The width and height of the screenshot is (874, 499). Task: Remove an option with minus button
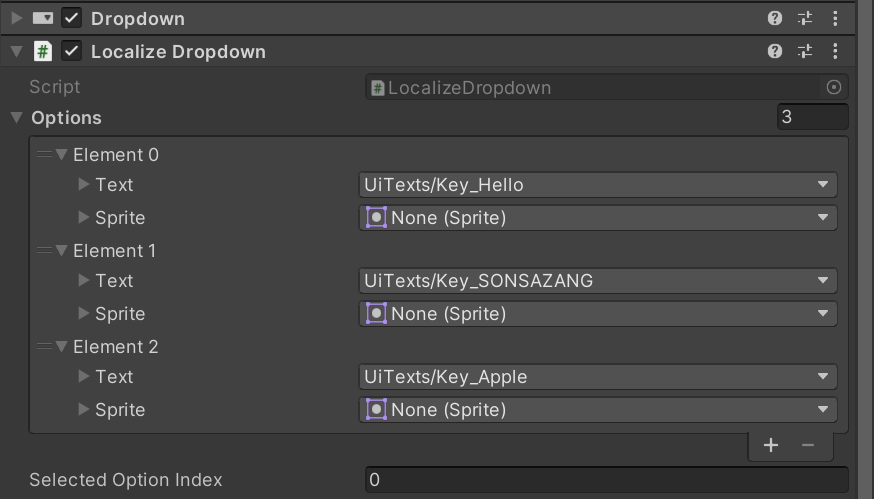(808, 445)
